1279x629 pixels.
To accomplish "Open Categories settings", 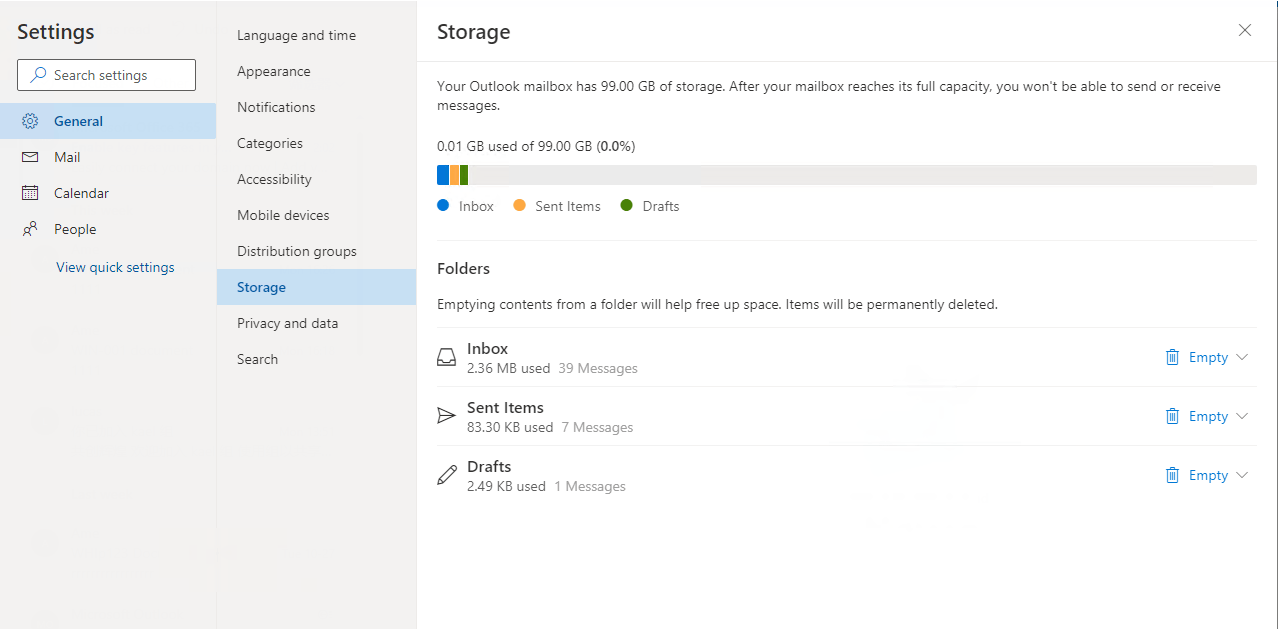I will (316, 143).
